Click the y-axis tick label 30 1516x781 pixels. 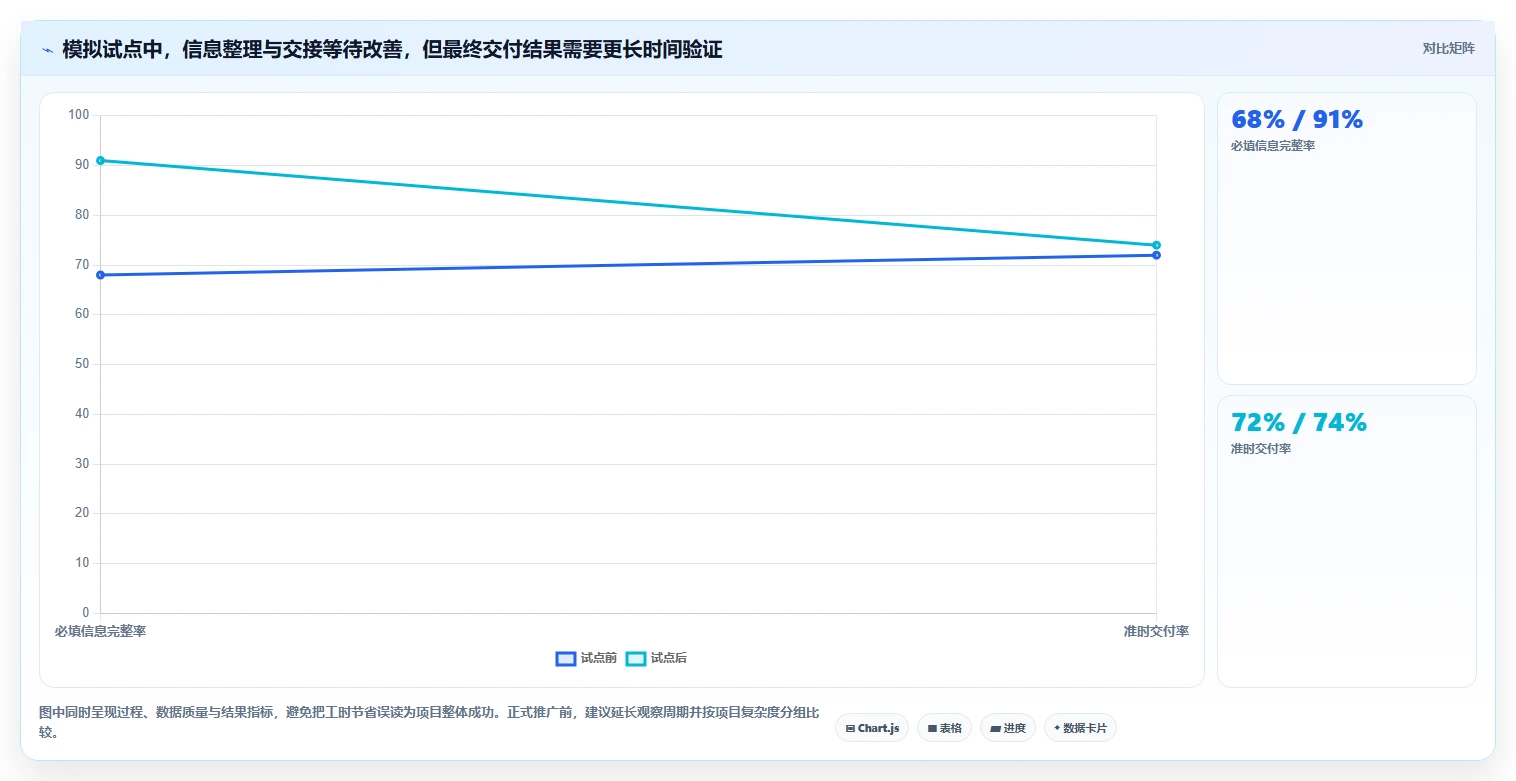click(x=82, y=464)
